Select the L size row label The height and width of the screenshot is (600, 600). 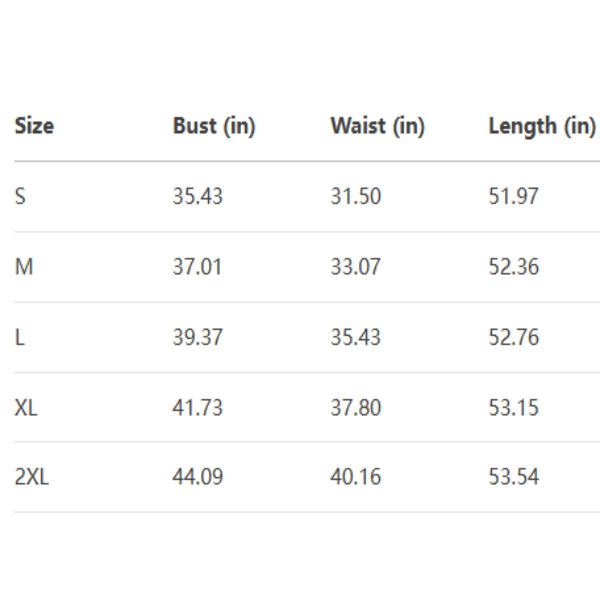(x=19, y=337)
